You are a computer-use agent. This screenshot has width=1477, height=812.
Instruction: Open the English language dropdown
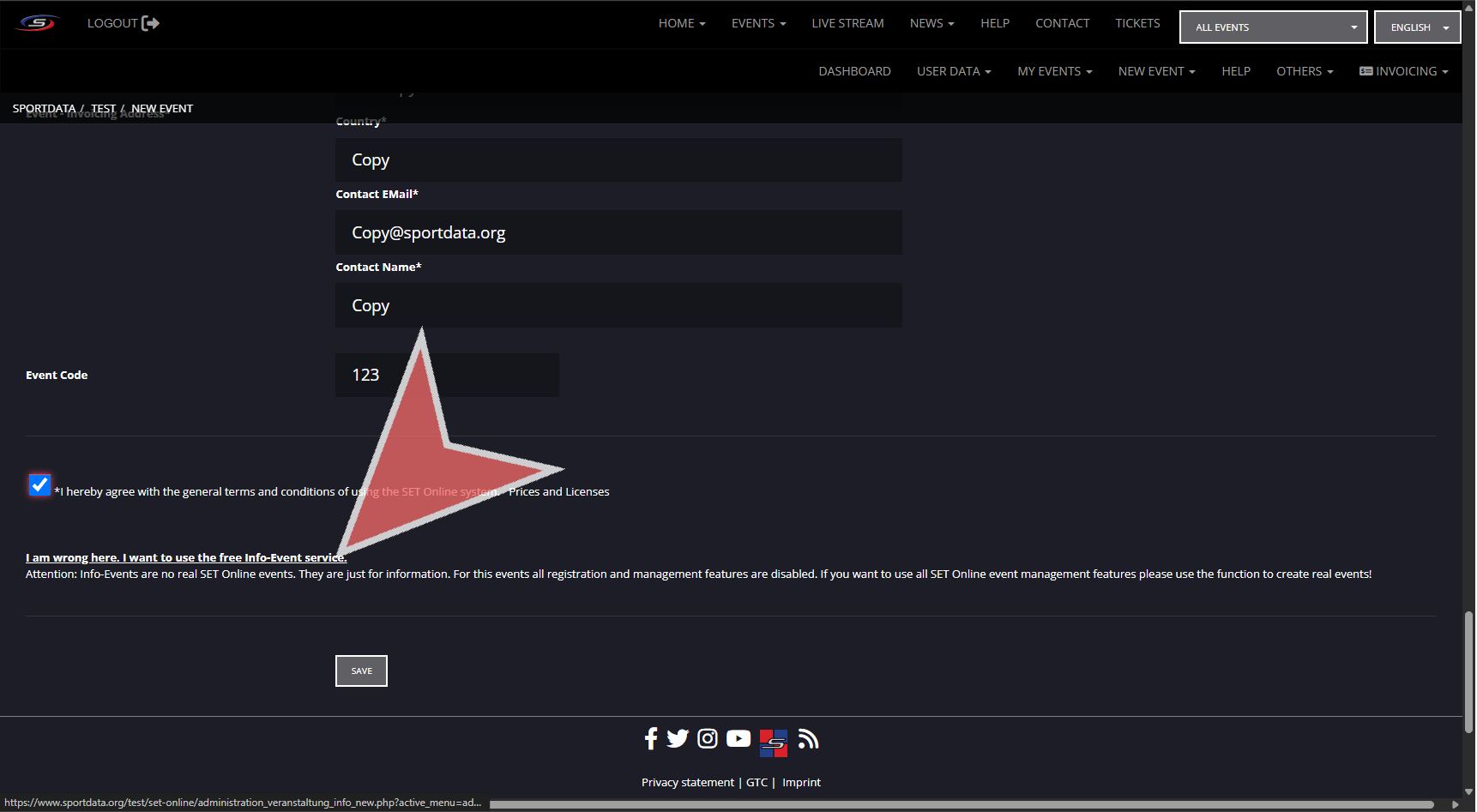click(1417, 27)
